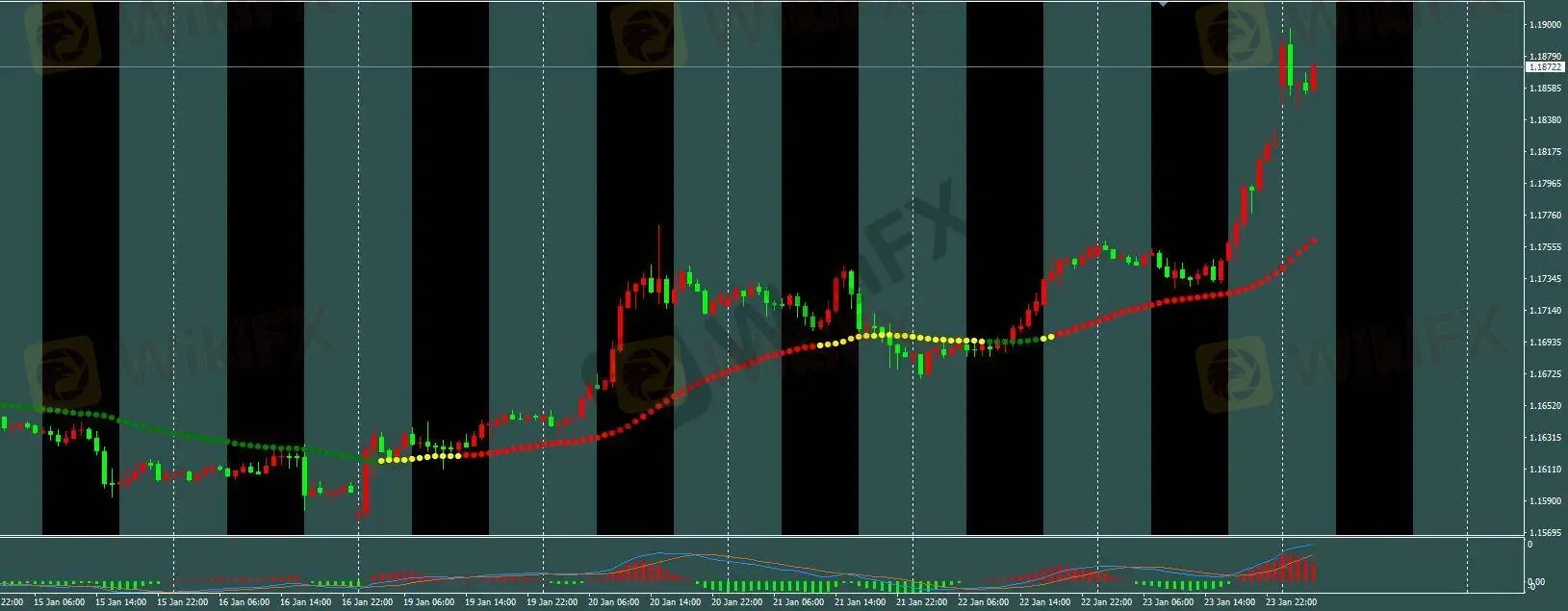Click the 23 Jan 22:00 time label

(1291, 602)
